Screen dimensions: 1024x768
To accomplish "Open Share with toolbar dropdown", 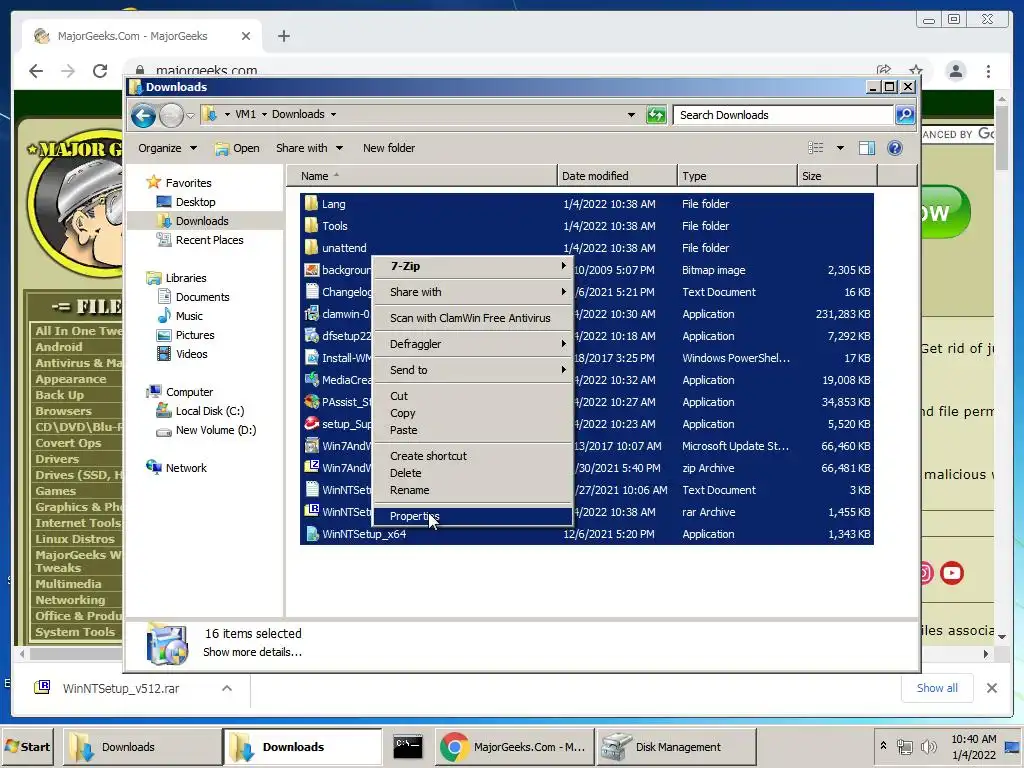I will 309,148.
